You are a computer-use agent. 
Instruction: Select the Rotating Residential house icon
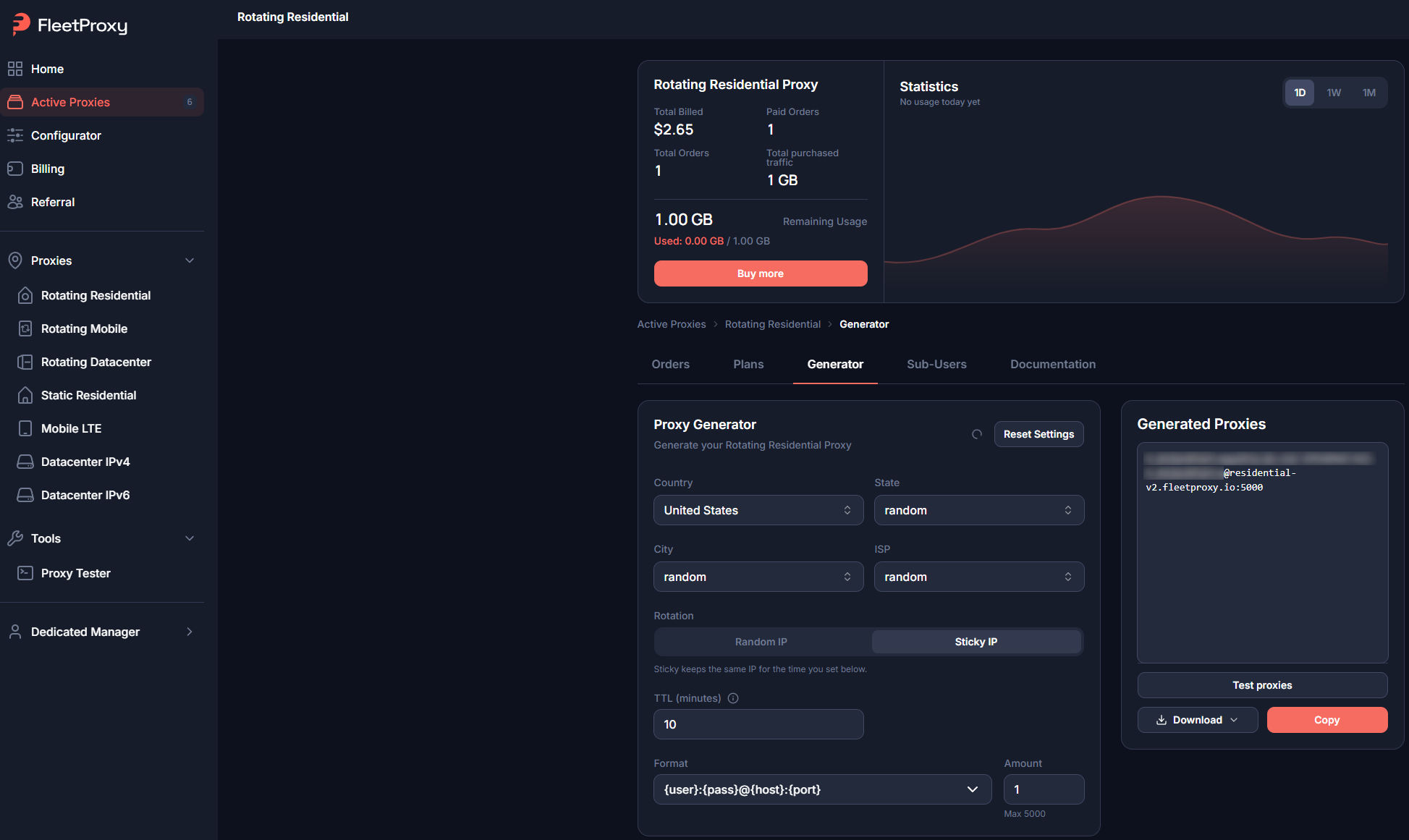[x=25, y=295]
